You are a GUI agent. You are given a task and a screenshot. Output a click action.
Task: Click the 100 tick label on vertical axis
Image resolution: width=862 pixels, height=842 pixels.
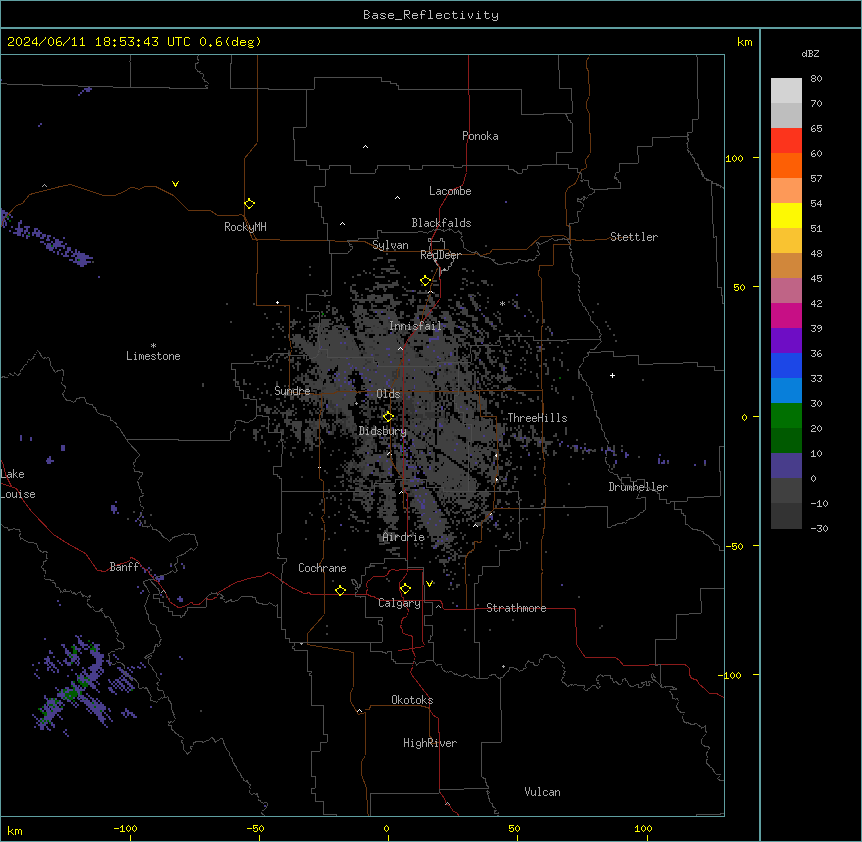734,158
